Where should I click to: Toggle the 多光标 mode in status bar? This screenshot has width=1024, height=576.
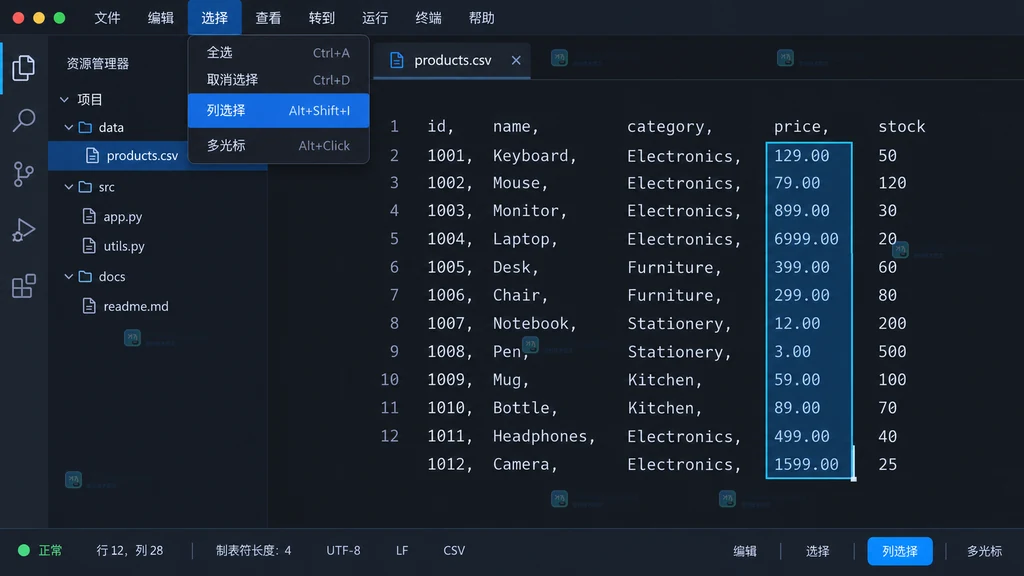point(984,551)
